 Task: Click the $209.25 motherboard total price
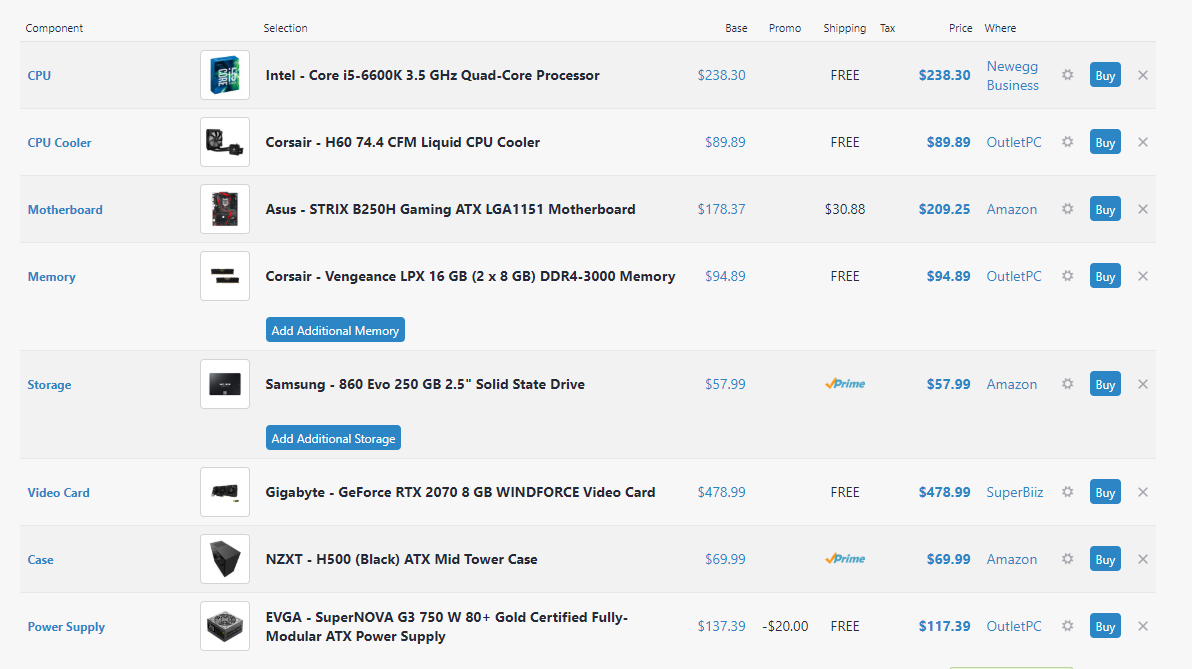[x=944, y=209]
